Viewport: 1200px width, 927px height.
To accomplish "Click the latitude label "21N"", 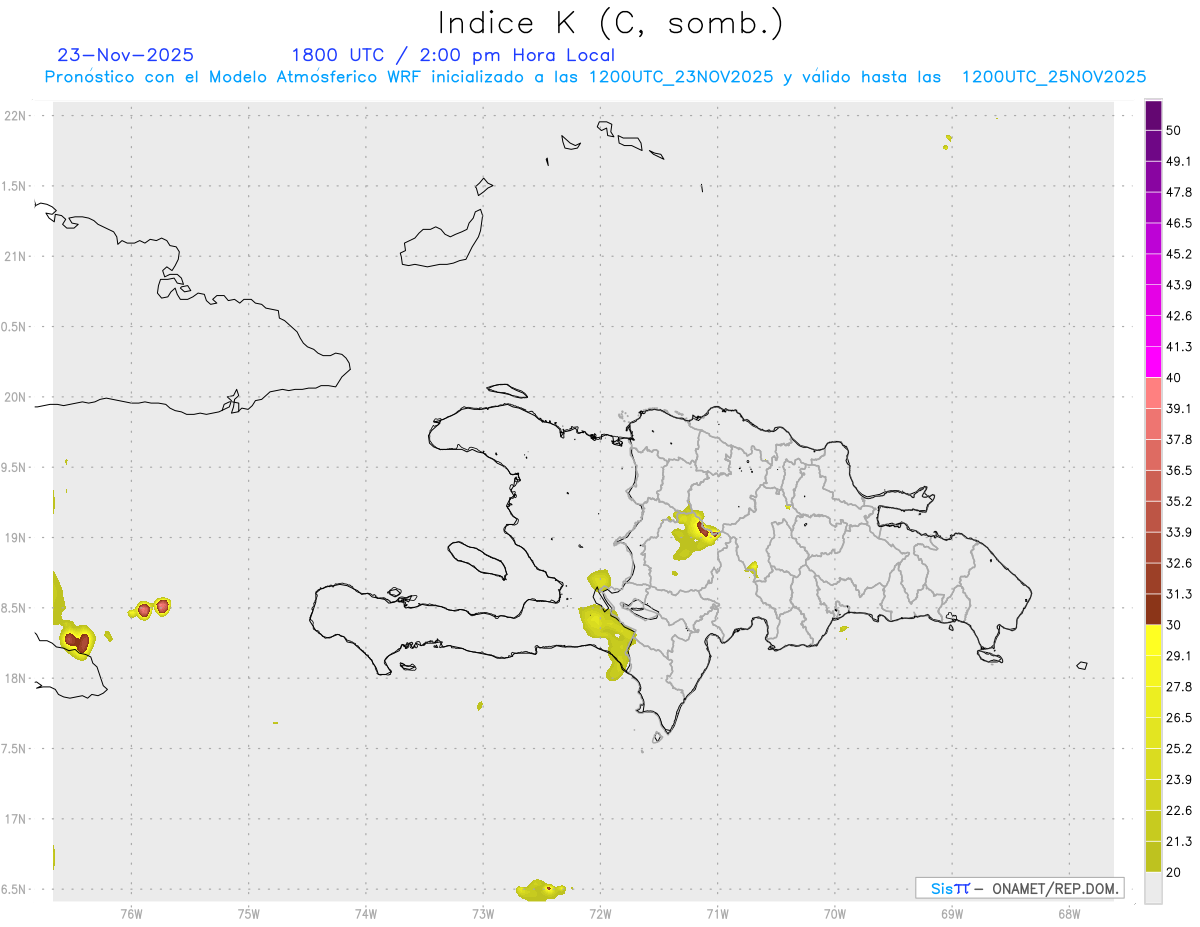I will point(16,256).
